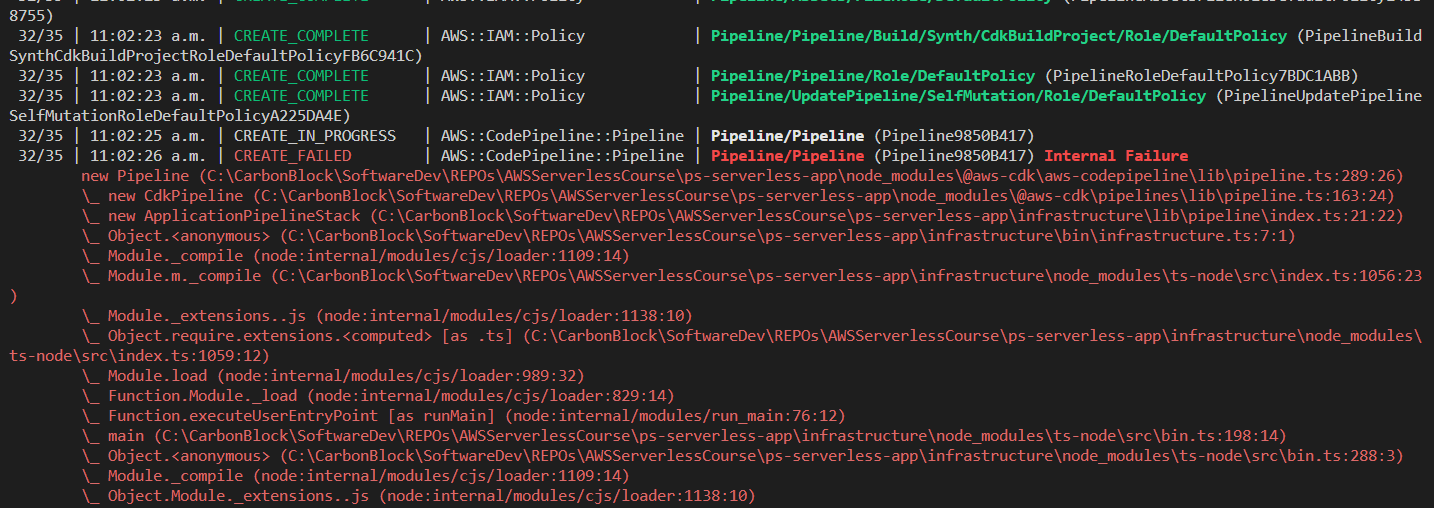Click the '11:02:26 a.m.' timestamp
This screenshot has width=1434, height=508.
(x=146, y=156)
